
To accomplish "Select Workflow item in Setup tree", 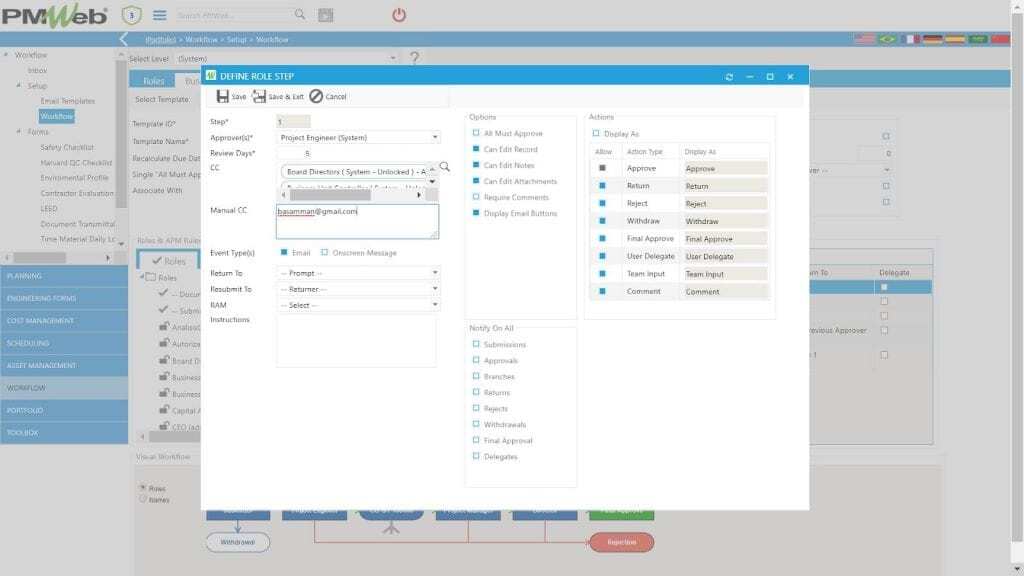I will point(57,116).
